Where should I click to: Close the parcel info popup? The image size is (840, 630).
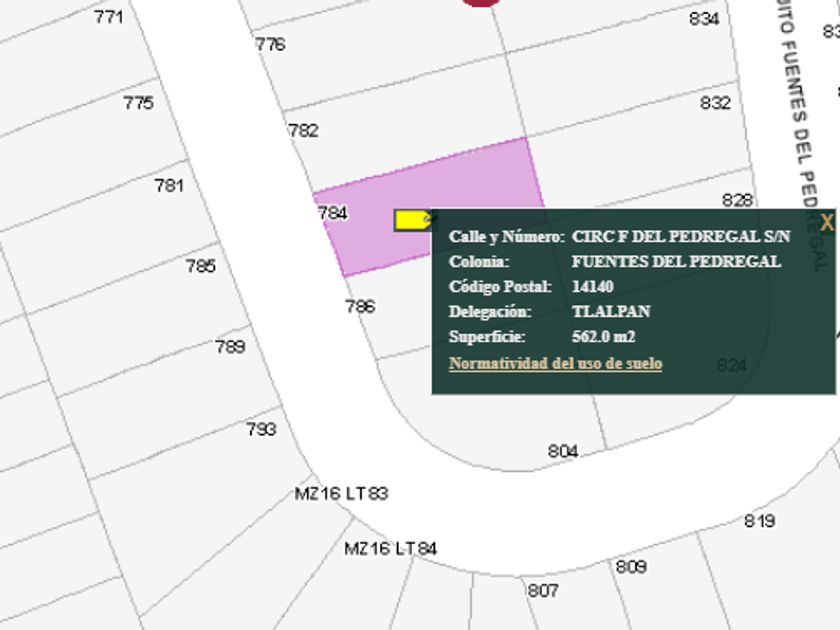[x=826, y=223]
